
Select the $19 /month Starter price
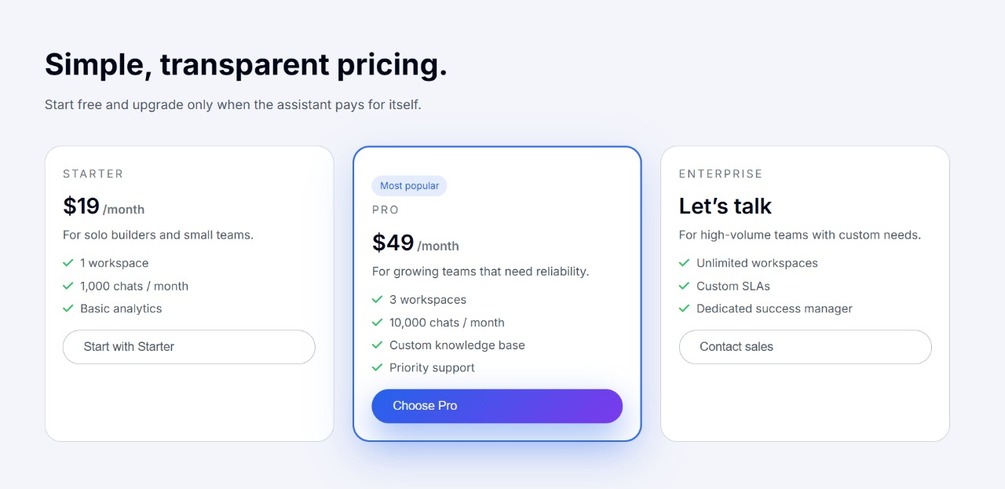(x=103, y=207)
